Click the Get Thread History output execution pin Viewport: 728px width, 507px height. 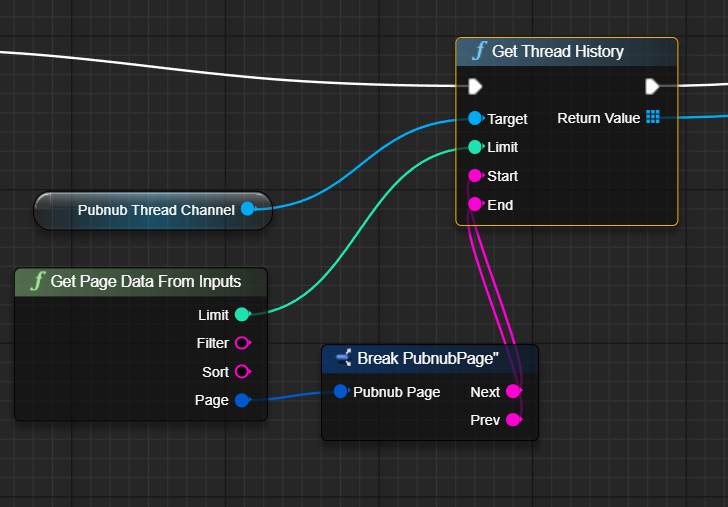(652, 86)
